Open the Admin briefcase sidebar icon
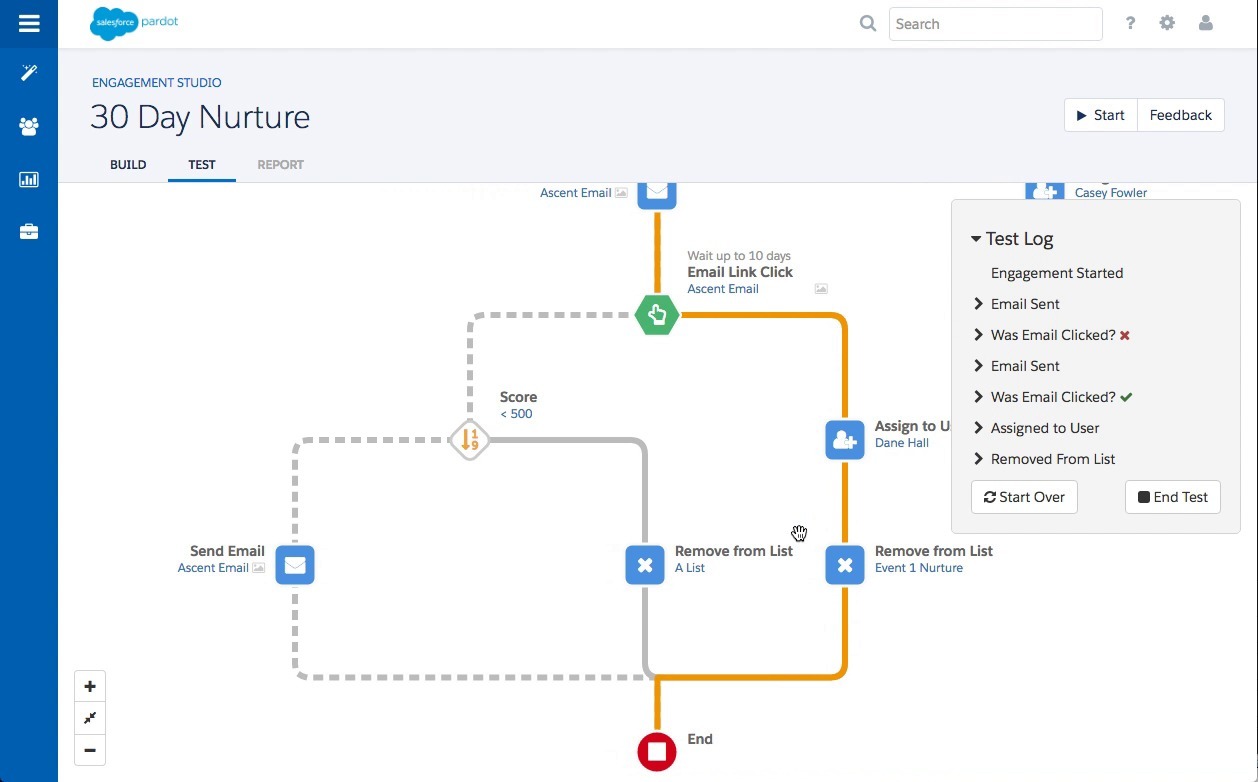 pos(29,232)
